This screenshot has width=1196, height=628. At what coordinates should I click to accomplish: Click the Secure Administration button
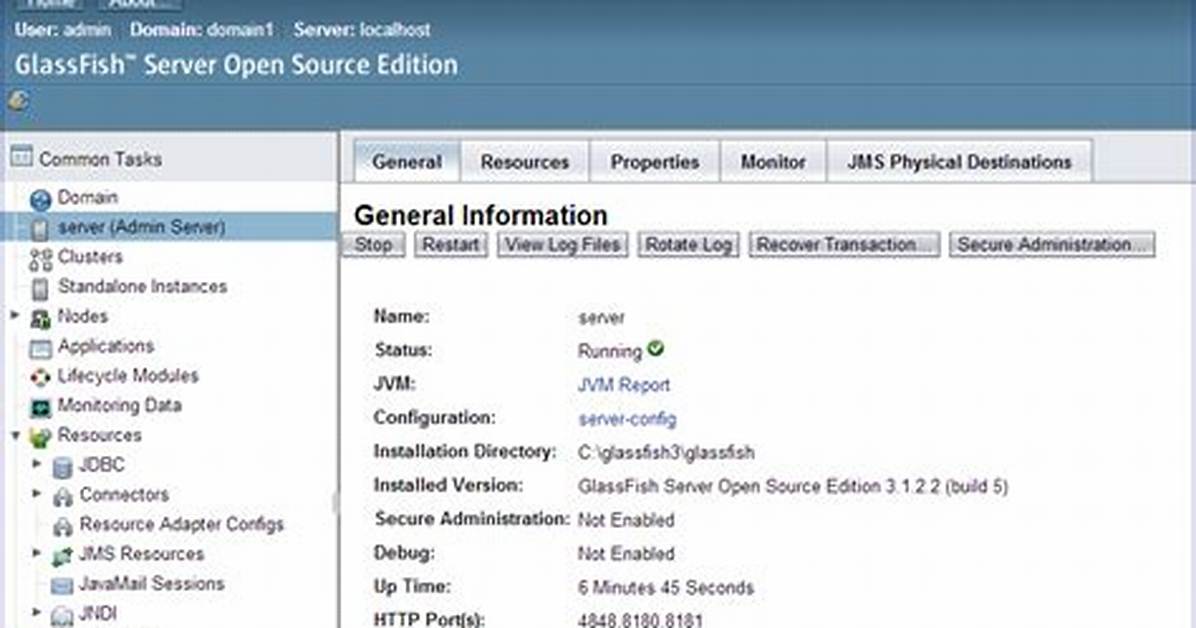1052,245
